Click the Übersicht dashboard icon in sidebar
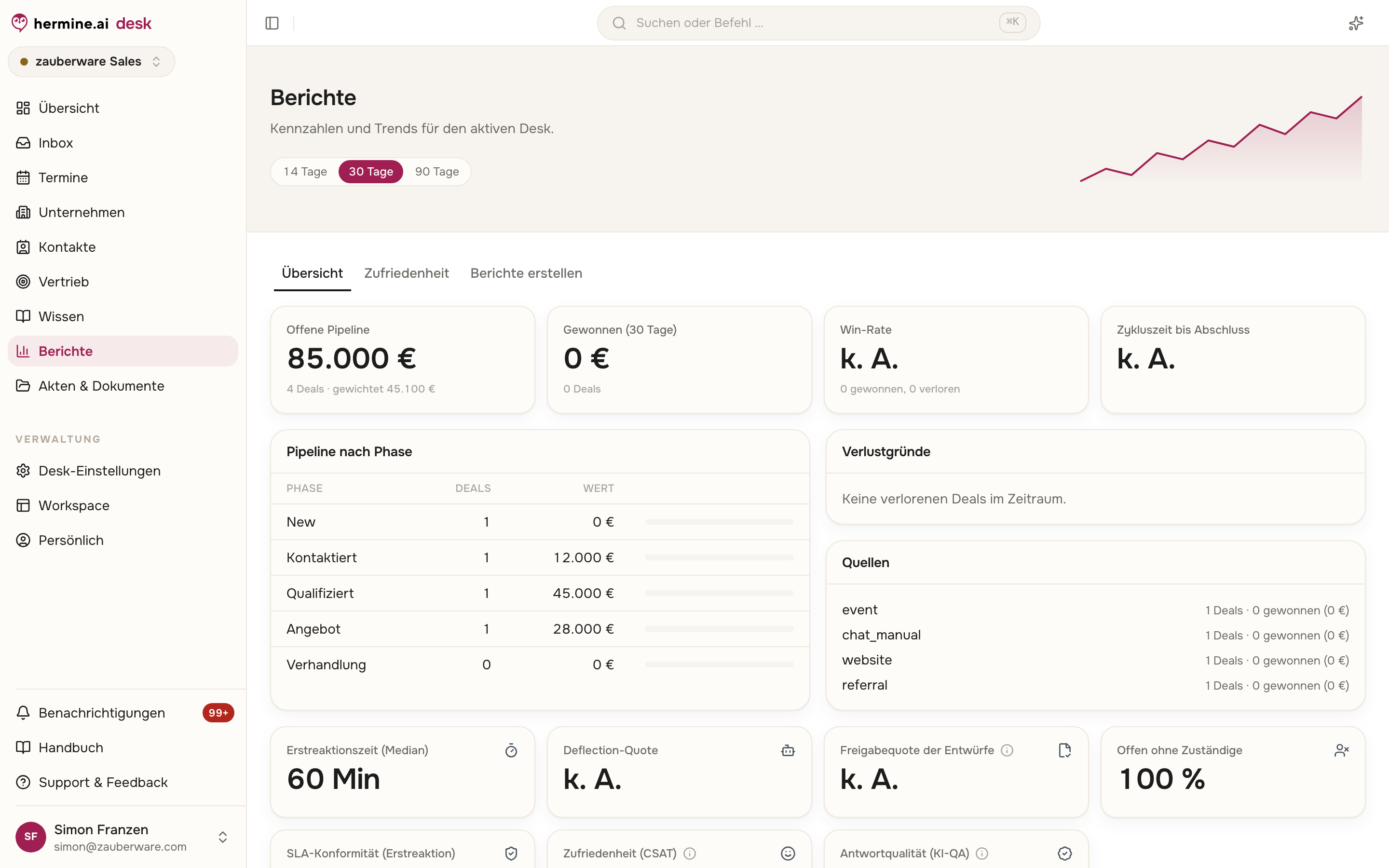The width and height of the screenshot is (1389, 868). pyautogui.click(x=23, y=108)
